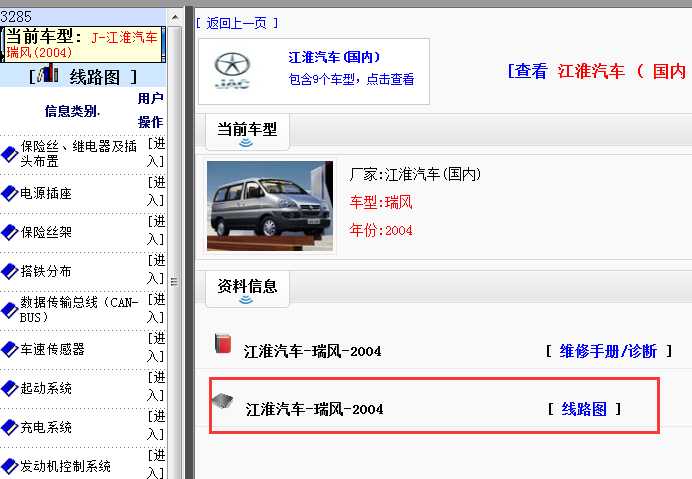Click 江淮汽车-瑞风-2004 title in 维修手册 row
Screen dimensions: 692x479
tap(312, 351)
